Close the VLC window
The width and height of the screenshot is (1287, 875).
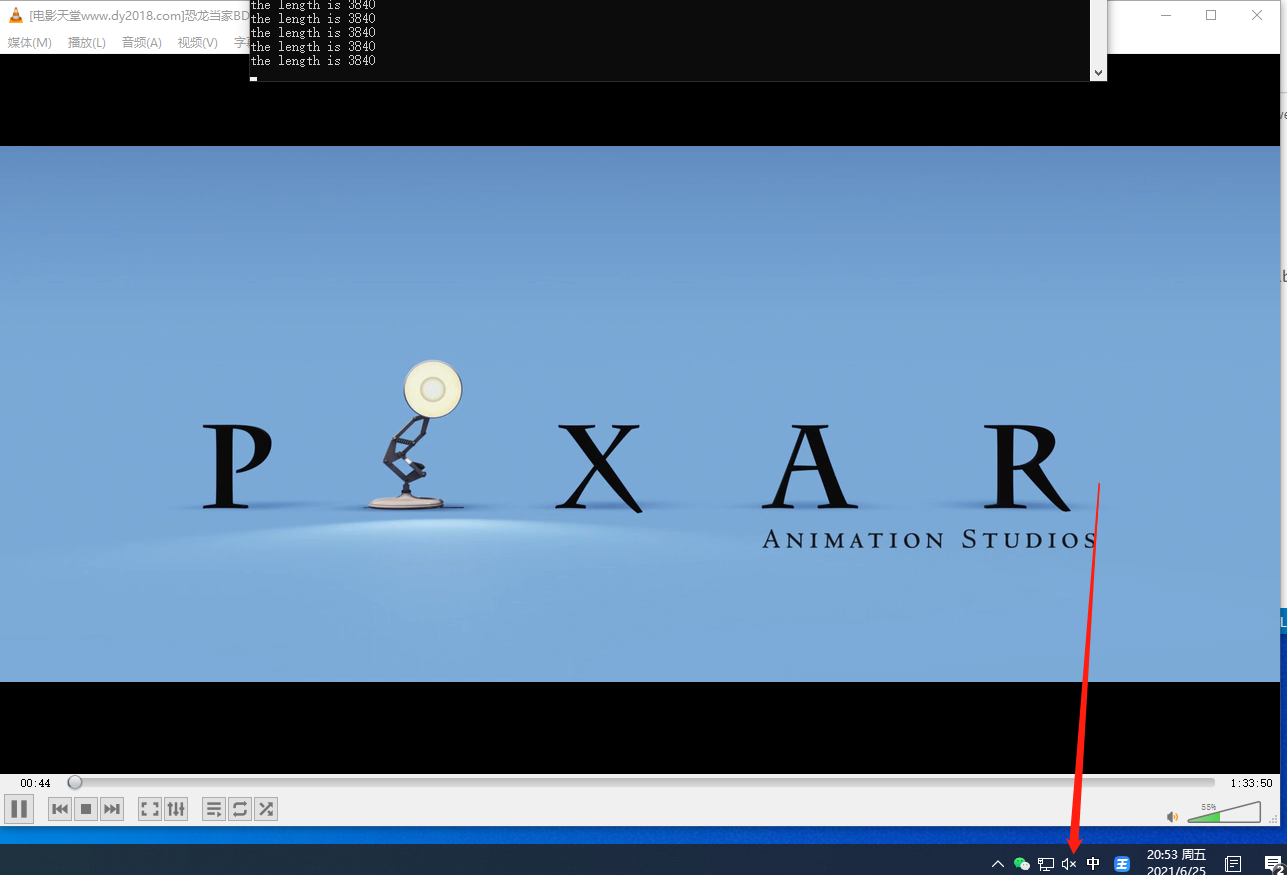pyautogui.click(x=1258, y=15)
